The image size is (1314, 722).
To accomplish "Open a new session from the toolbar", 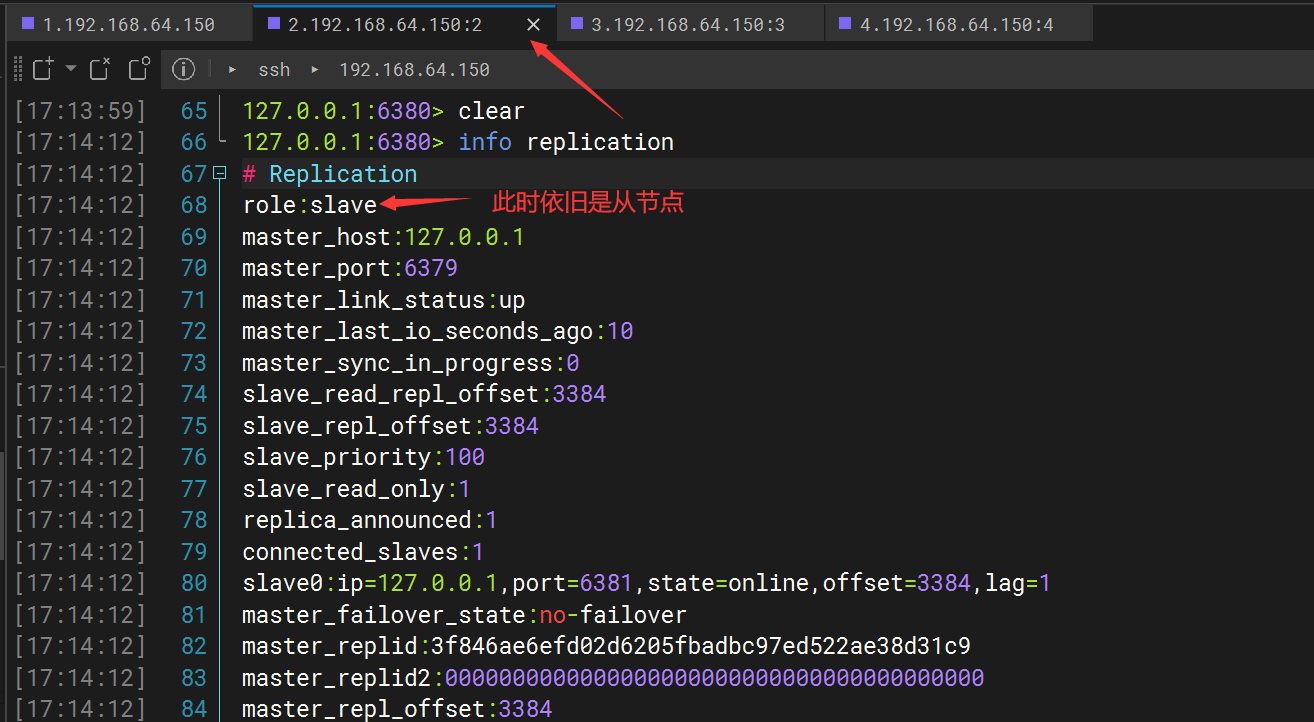I will [x=43, y=69].
